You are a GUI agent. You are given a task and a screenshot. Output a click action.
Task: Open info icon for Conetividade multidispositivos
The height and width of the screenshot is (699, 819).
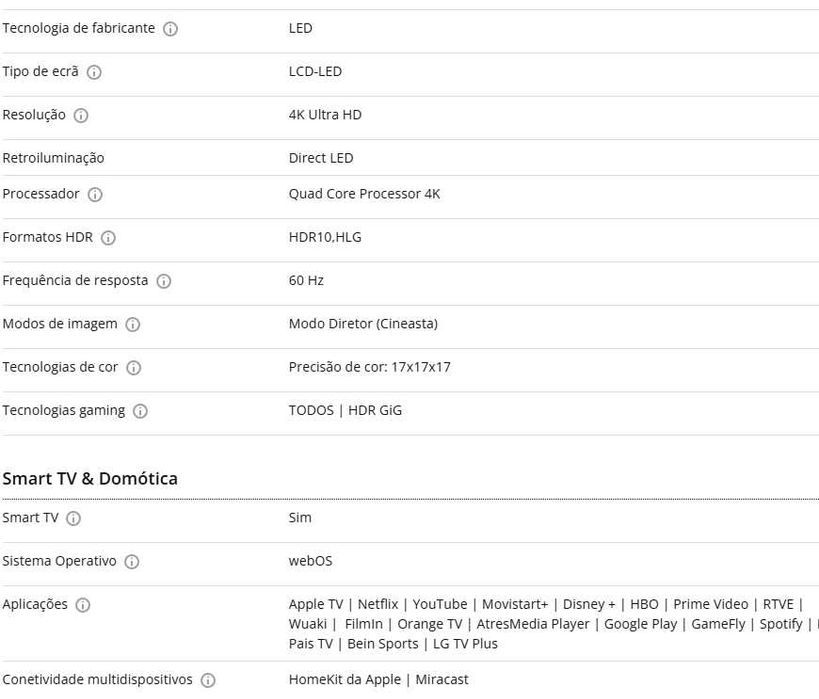[x=208, y=680]
